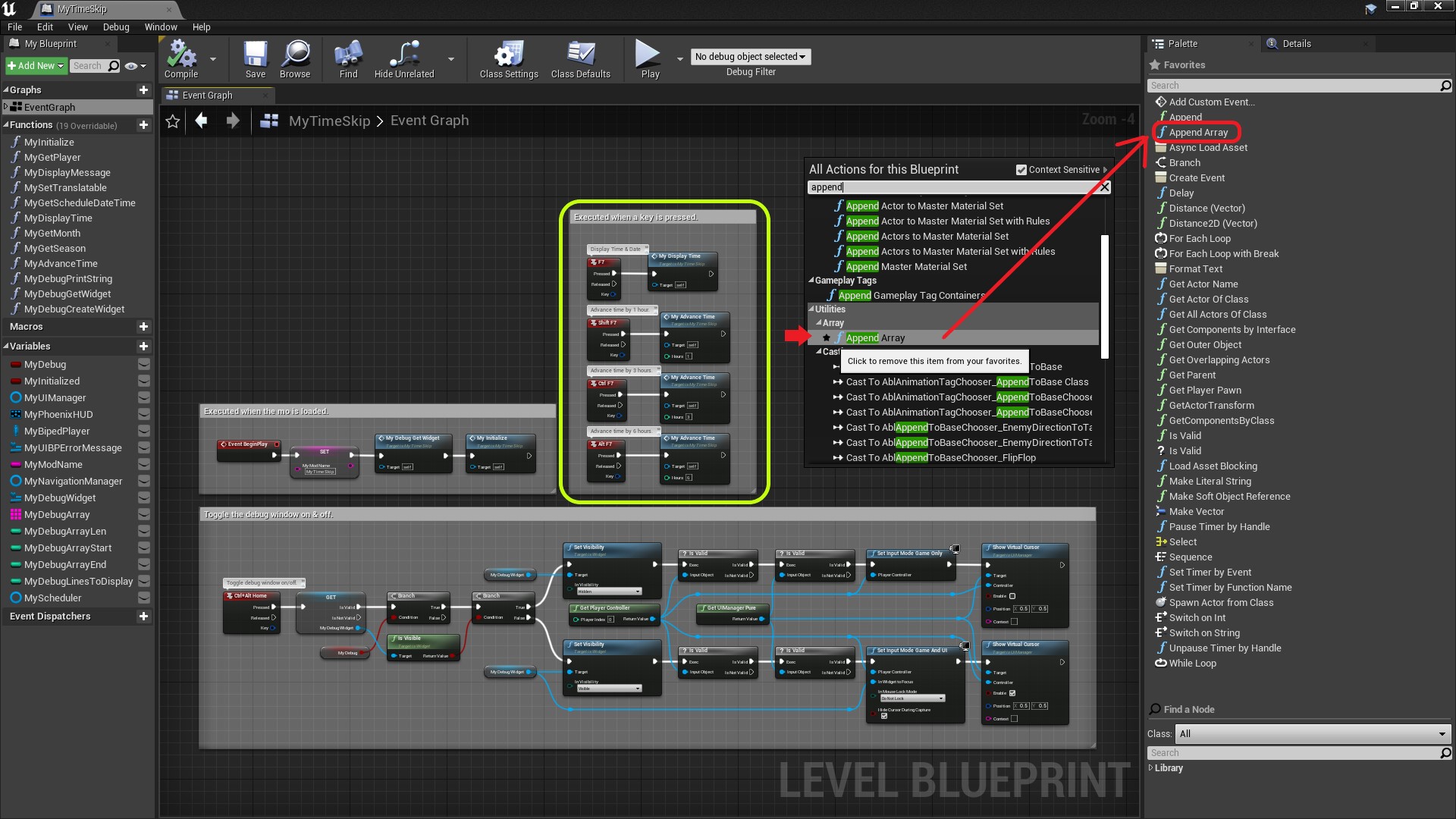
Task: Toggle MyDebugArray variable visibility
Action: [143, 514]
